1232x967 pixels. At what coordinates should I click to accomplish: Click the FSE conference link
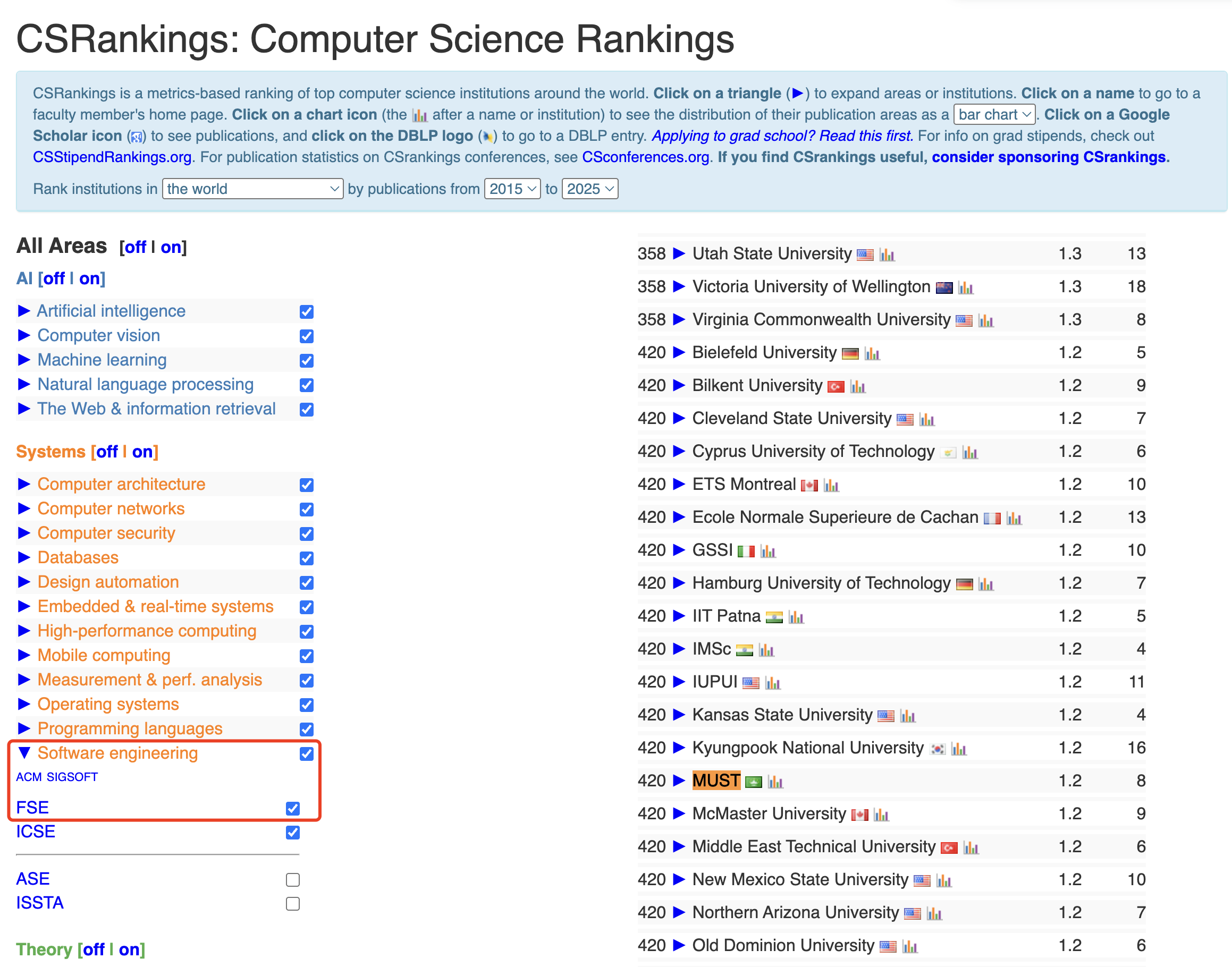(x=32, y=808)
